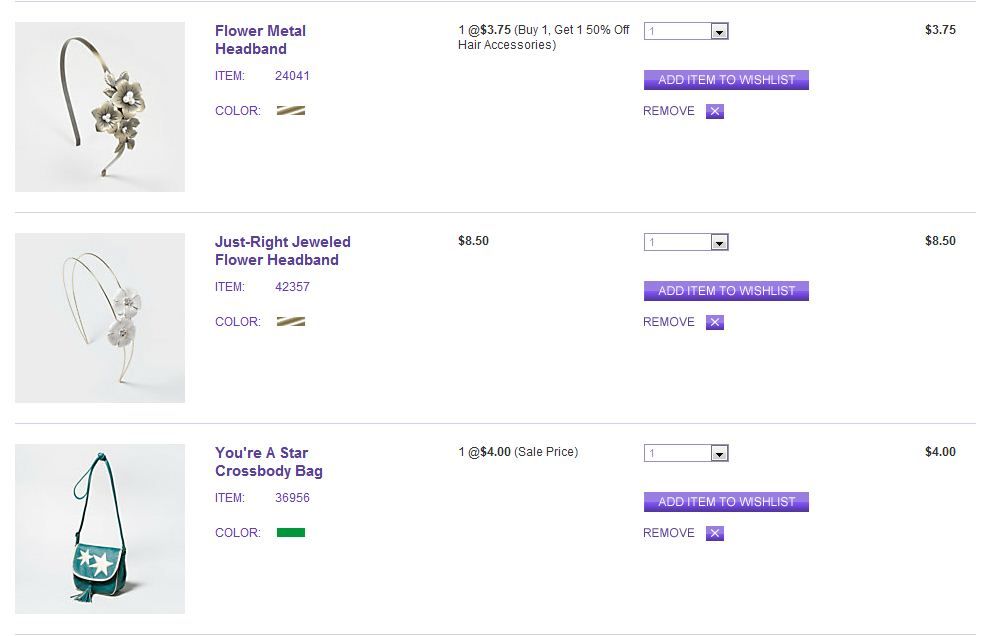990x636 pixels.
Task: Open You're A Star Crossbody Bag title link
Action: point(268,462)
